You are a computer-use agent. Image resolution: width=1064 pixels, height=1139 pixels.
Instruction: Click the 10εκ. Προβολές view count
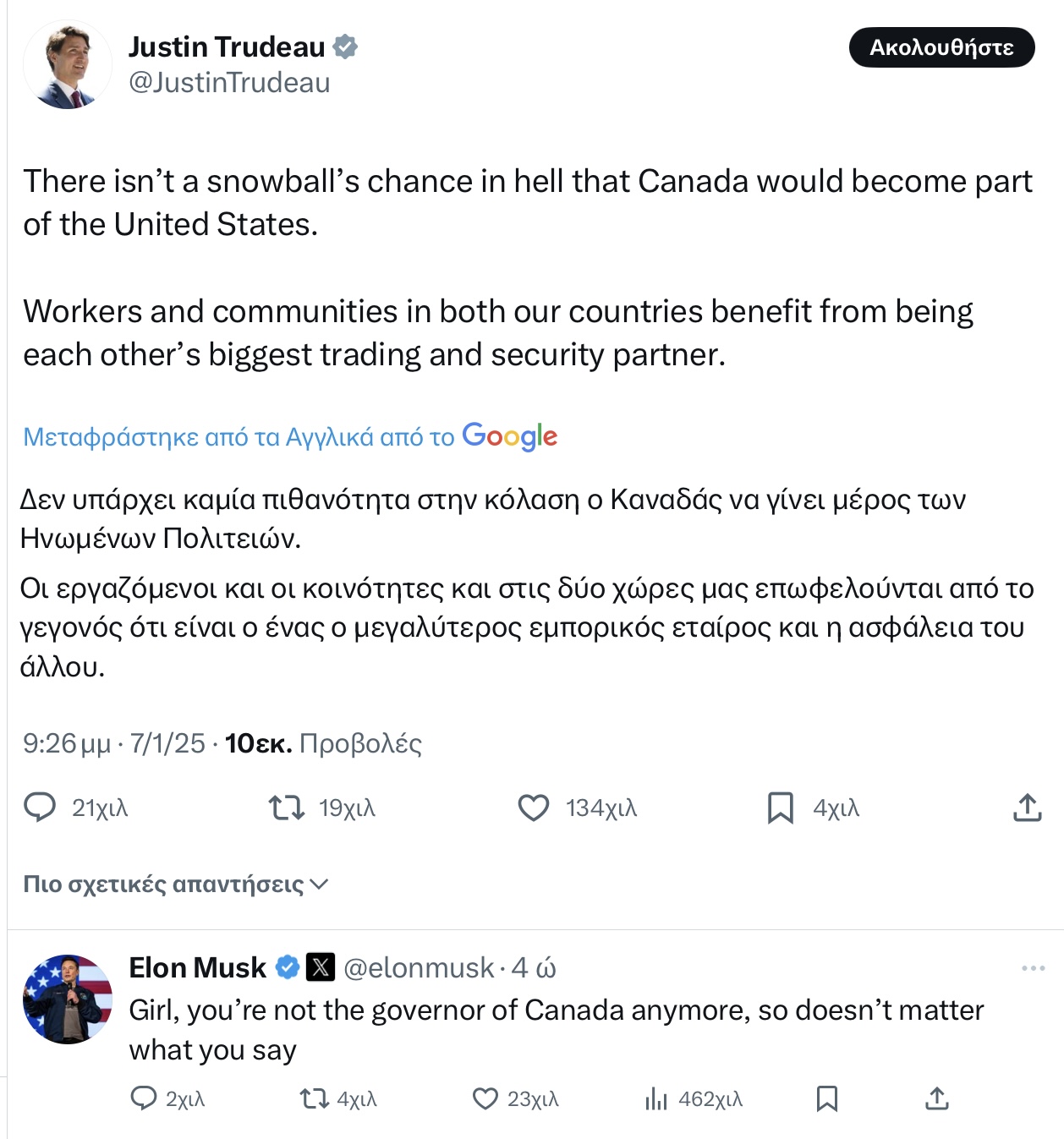(323, 743)
